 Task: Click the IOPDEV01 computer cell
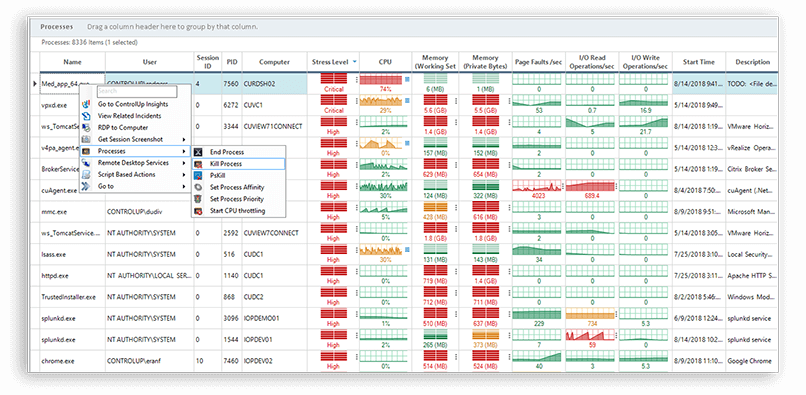point(274,339)
